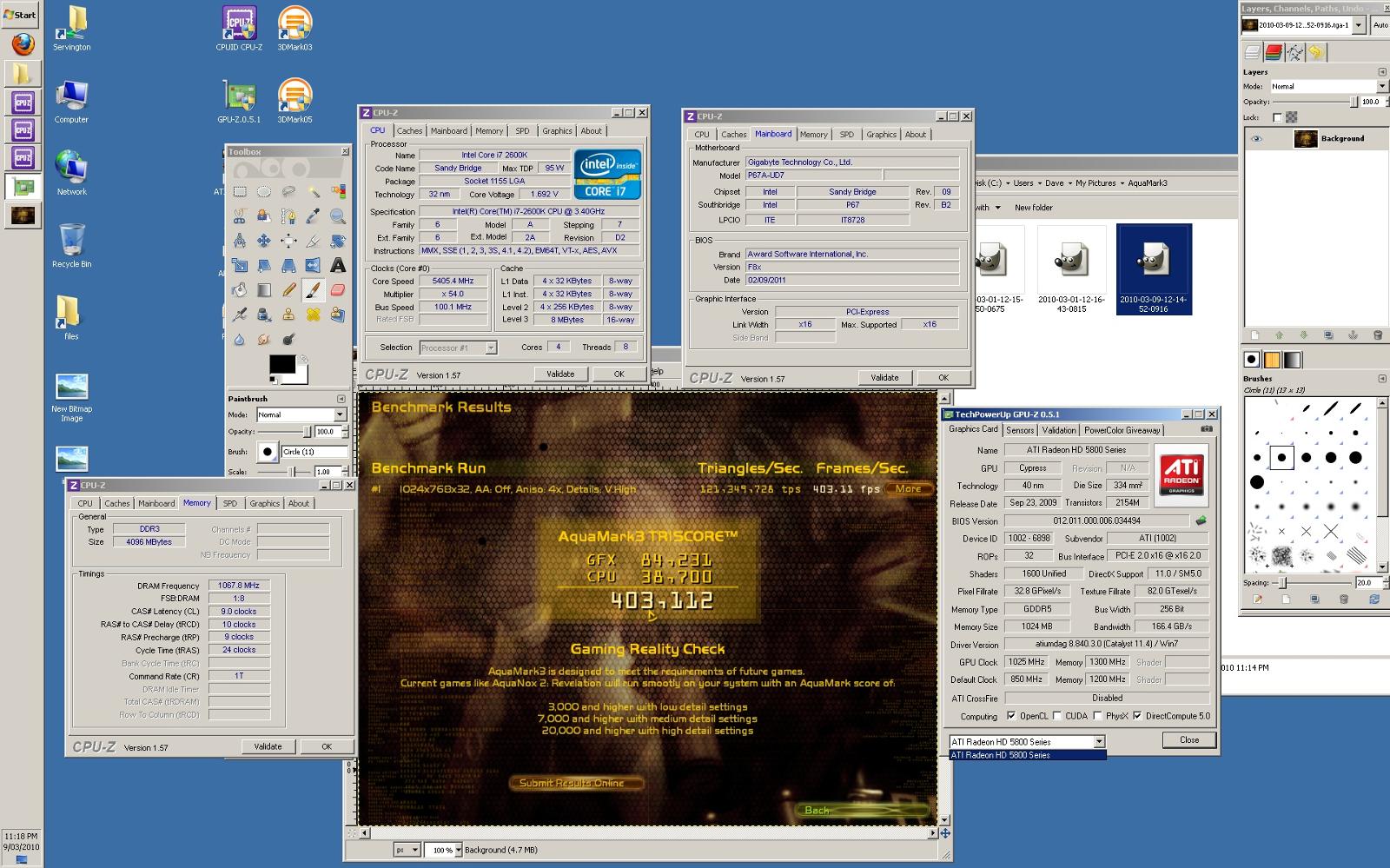This screenshot has height=868, width=1390.
Task: Select the Text tool
Action: coord(338,265)
